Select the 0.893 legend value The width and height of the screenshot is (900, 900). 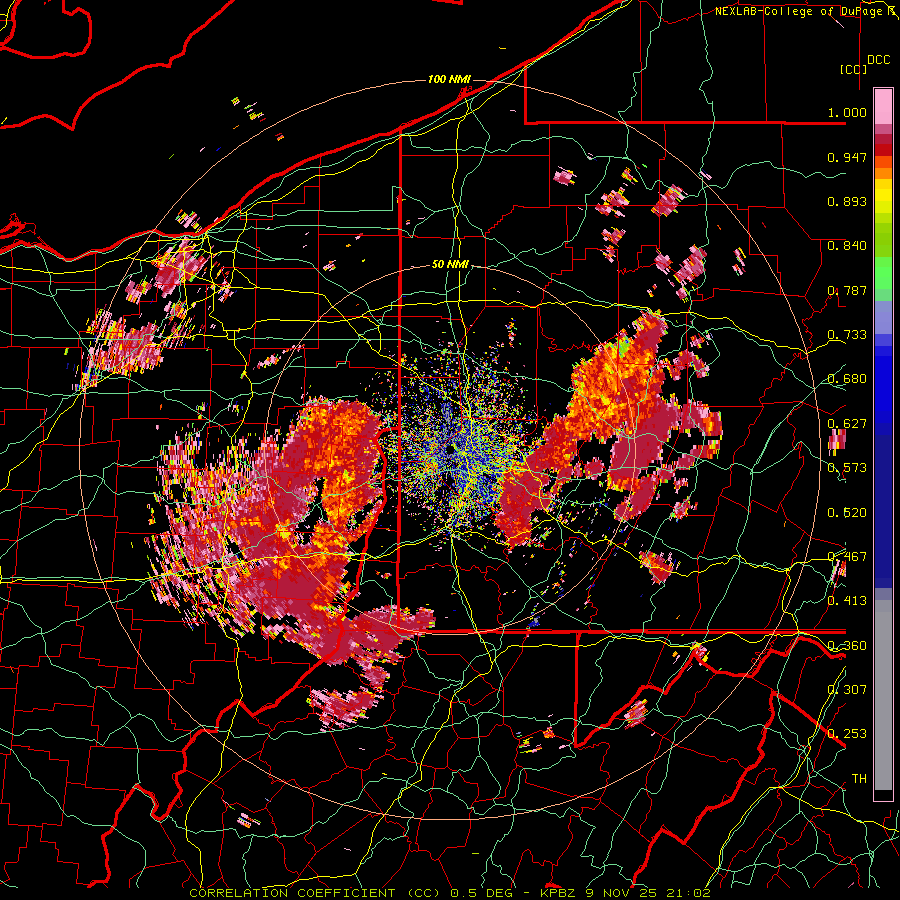[x=847, y=201]
